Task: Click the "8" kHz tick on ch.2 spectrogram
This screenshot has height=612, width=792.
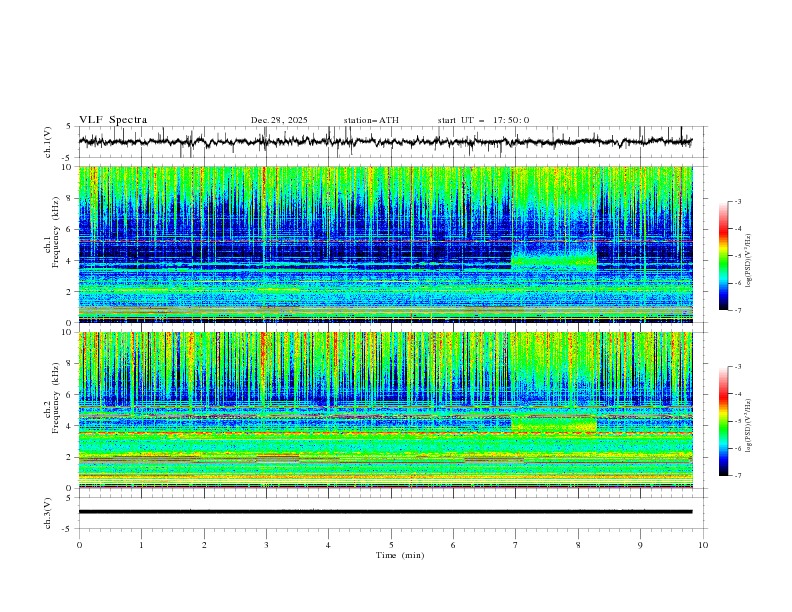Action: pos(71,364)
